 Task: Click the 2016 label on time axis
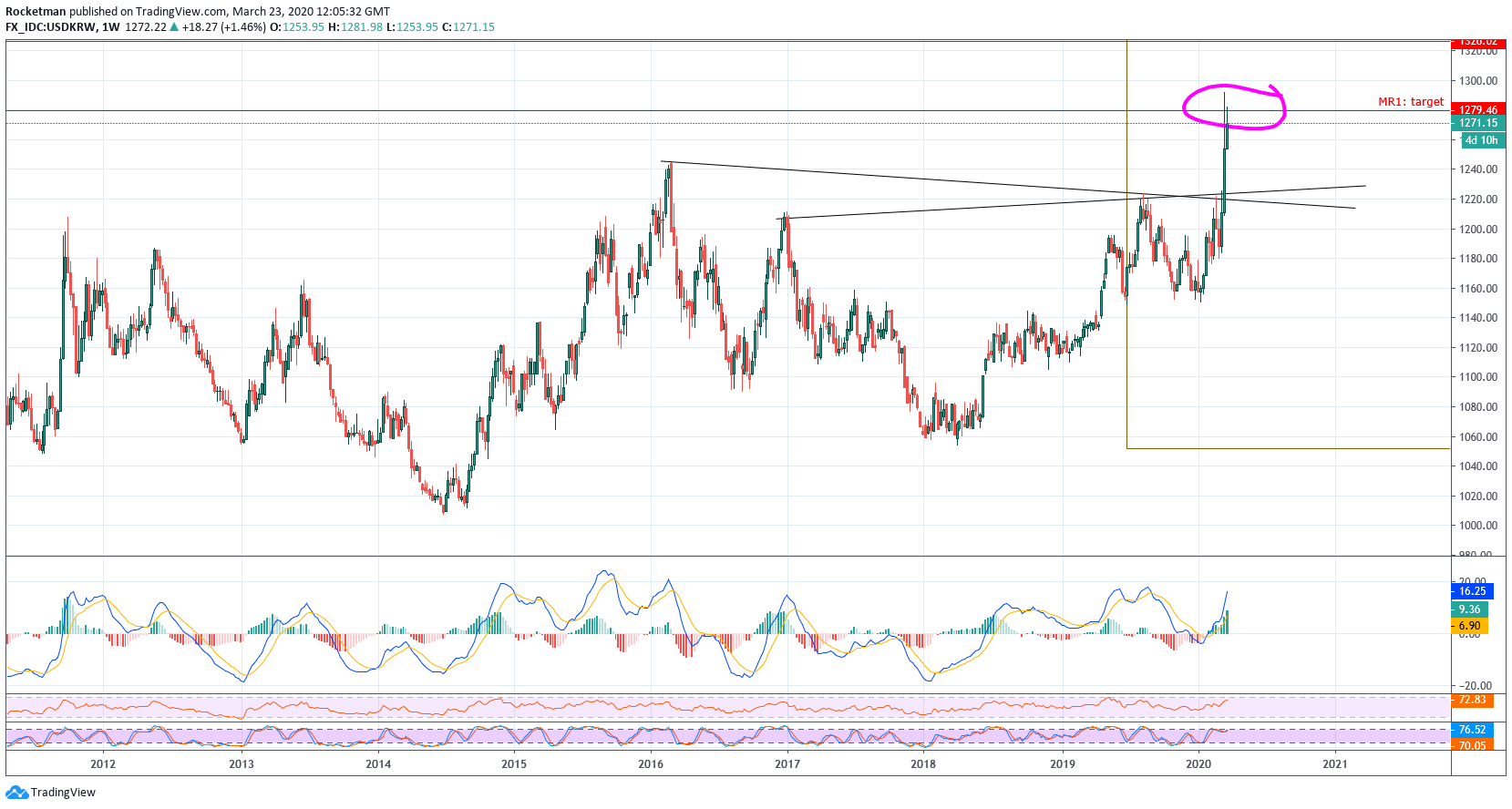651,764
